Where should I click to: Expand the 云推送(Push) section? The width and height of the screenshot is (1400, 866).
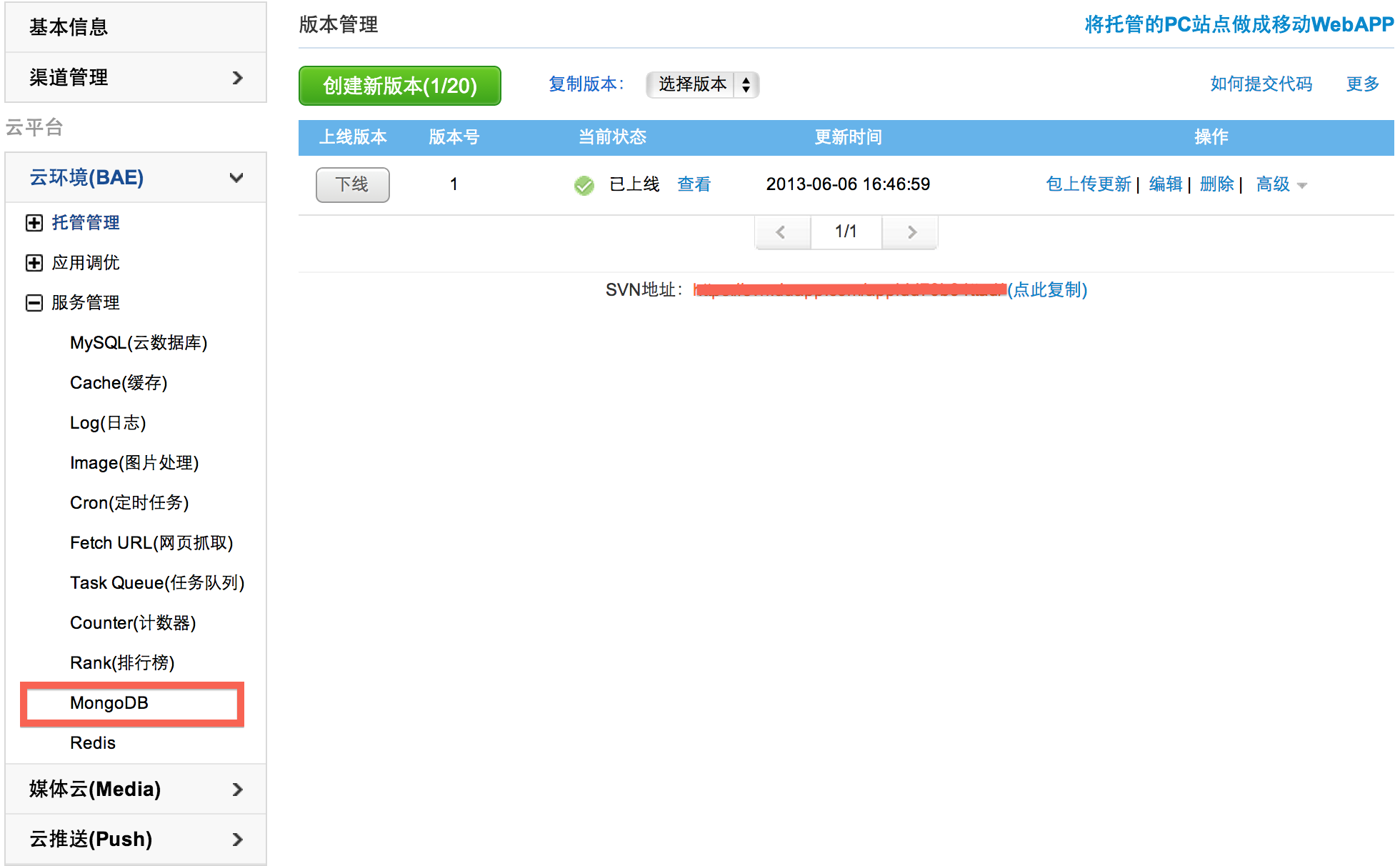pos(237,839)
